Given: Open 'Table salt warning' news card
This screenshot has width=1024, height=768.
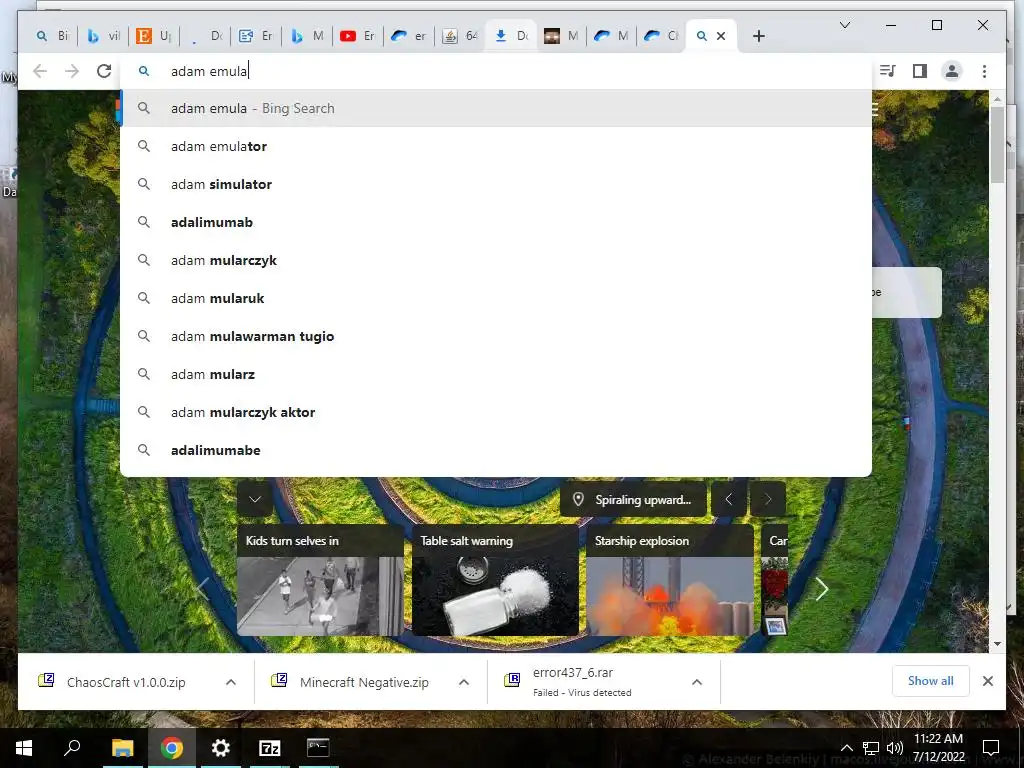Looking at the screenshot, I should (x=495, y=580).
